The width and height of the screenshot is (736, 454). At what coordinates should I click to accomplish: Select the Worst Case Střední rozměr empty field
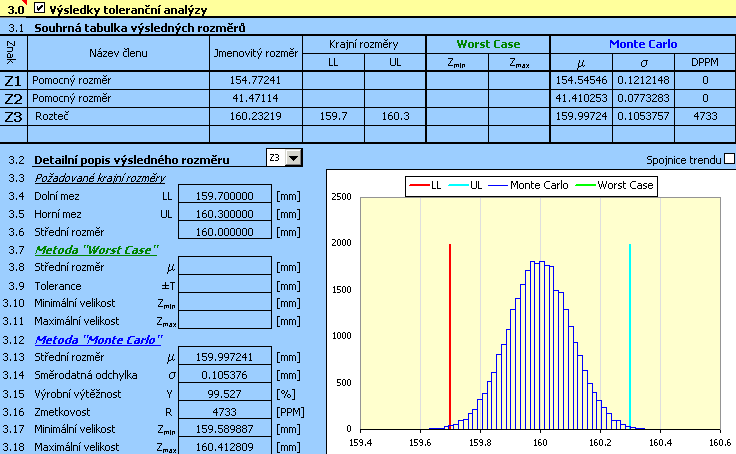[x=225, y=267]
